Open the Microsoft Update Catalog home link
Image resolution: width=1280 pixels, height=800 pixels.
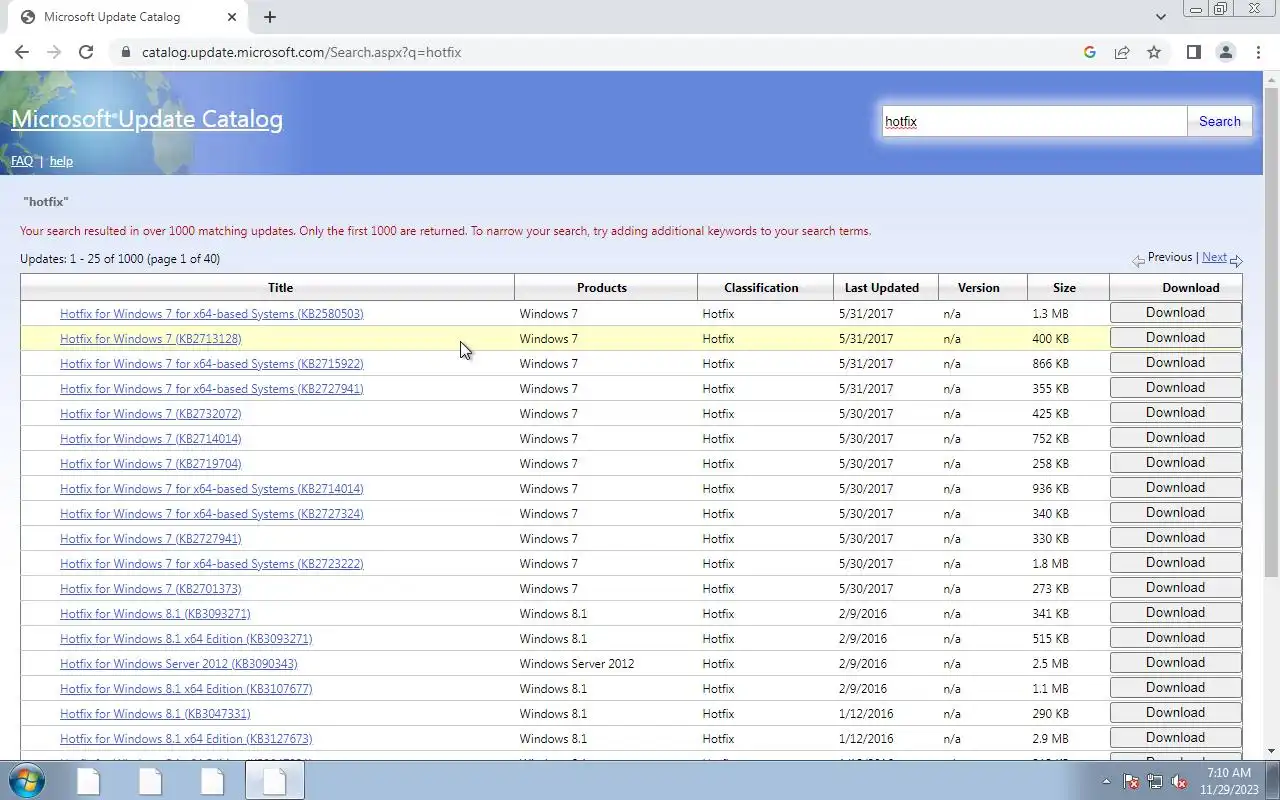point(147,119)
